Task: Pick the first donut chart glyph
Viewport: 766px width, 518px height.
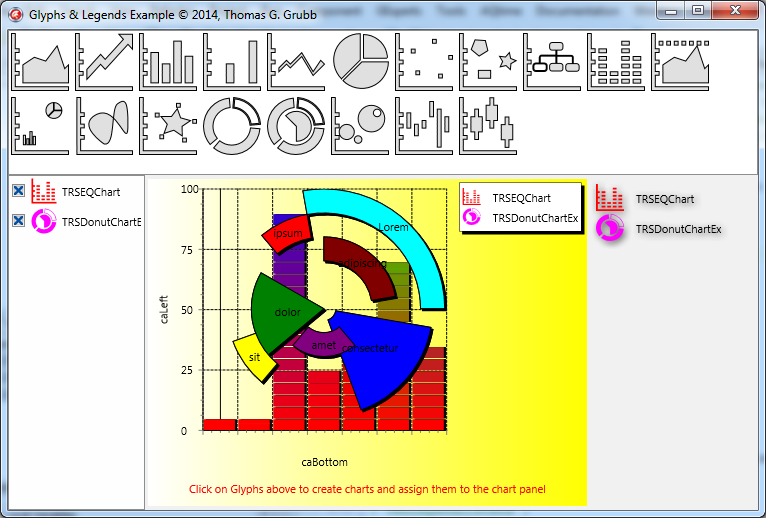Action: pos(232,125)
